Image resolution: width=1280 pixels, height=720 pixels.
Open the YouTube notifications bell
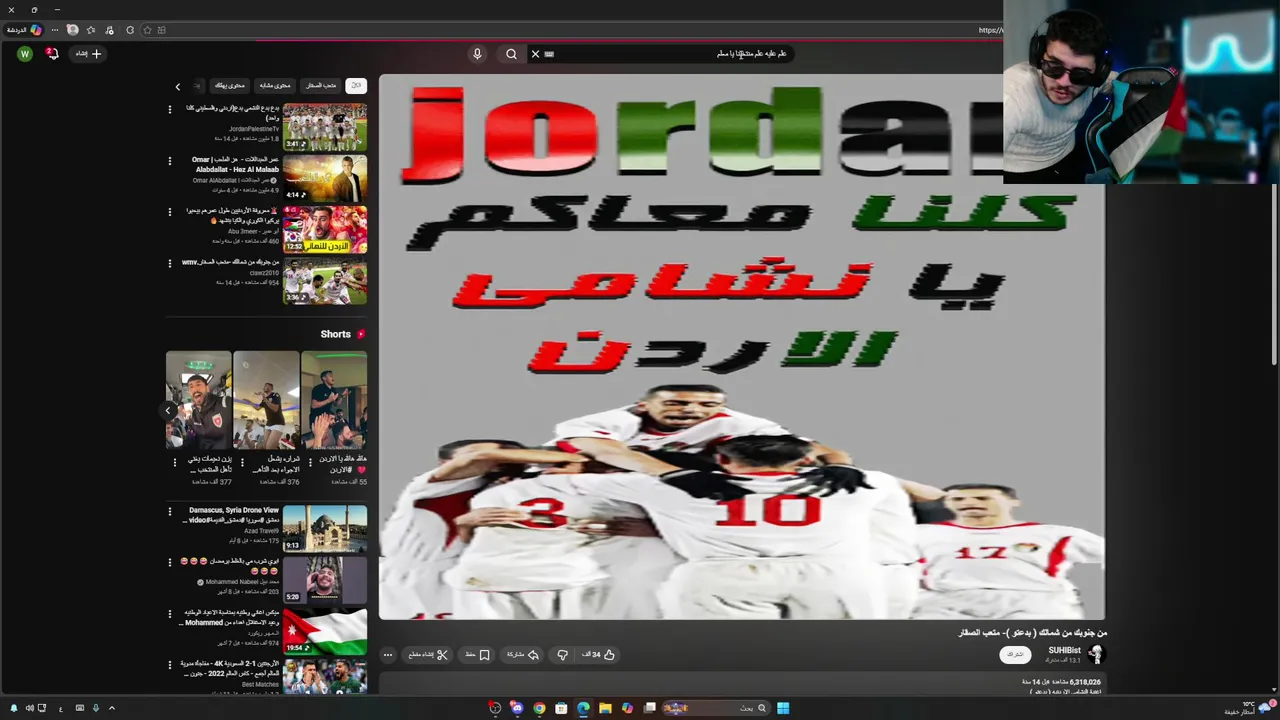point(53,54)
